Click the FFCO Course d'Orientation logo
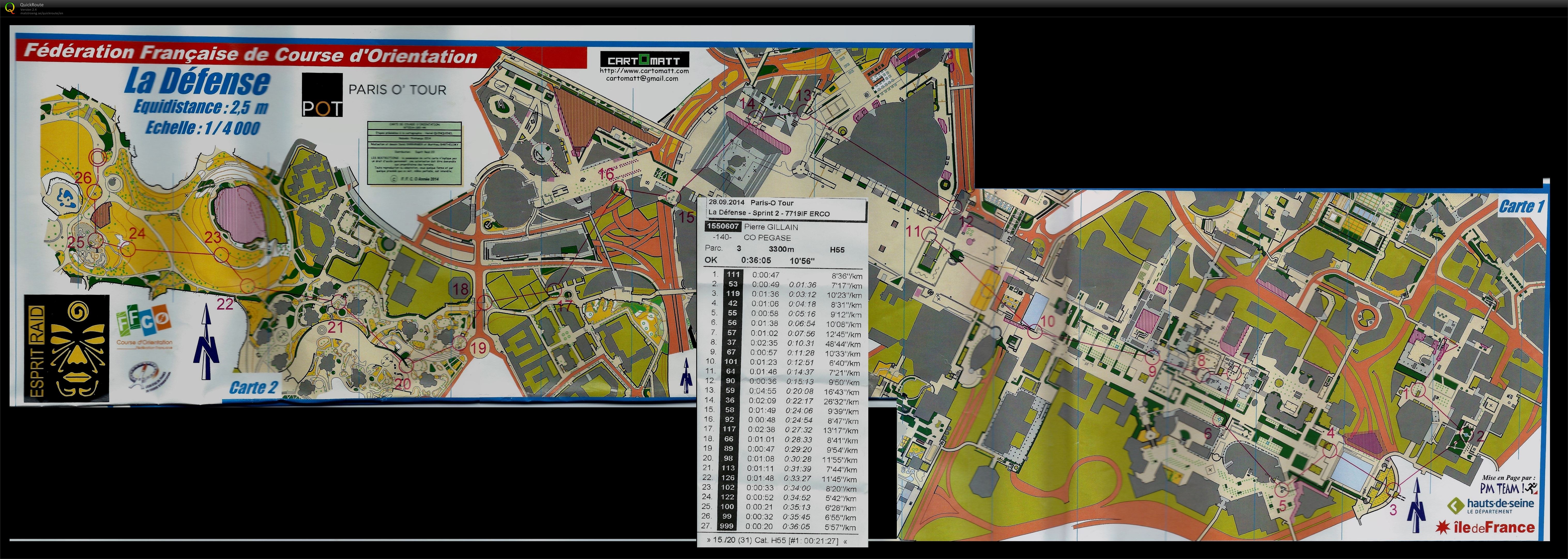Screen dimensions: 1568x559 [x=144, y=327]
